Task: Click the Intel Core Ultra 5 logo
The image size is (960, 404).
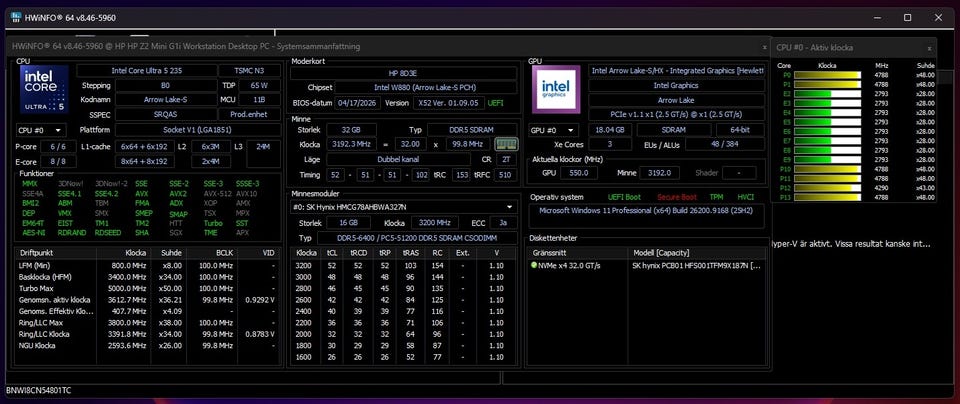Action: [x=44, y=89]
